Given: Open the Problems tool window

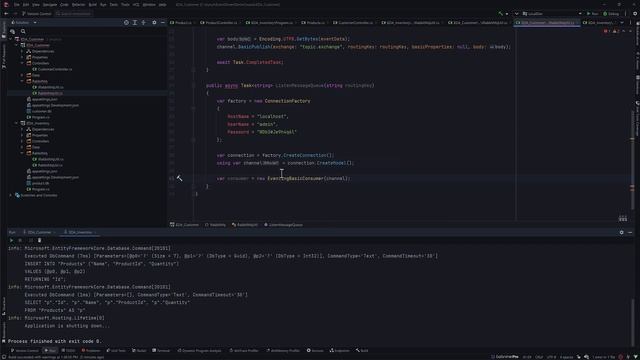Looking at the screenshot, I should click(91, 350).
